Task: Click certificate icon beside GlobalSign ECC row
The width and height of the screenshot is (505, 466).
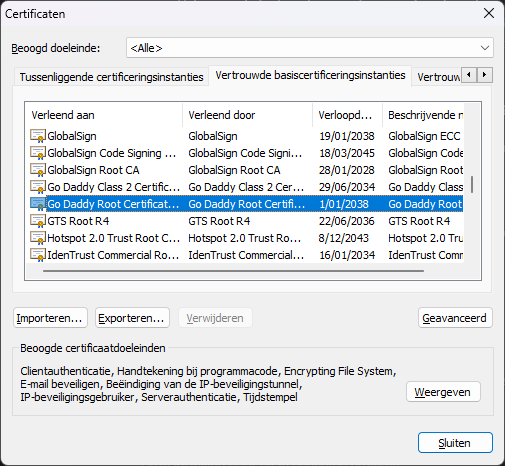Action: click(x=38, y=136)
